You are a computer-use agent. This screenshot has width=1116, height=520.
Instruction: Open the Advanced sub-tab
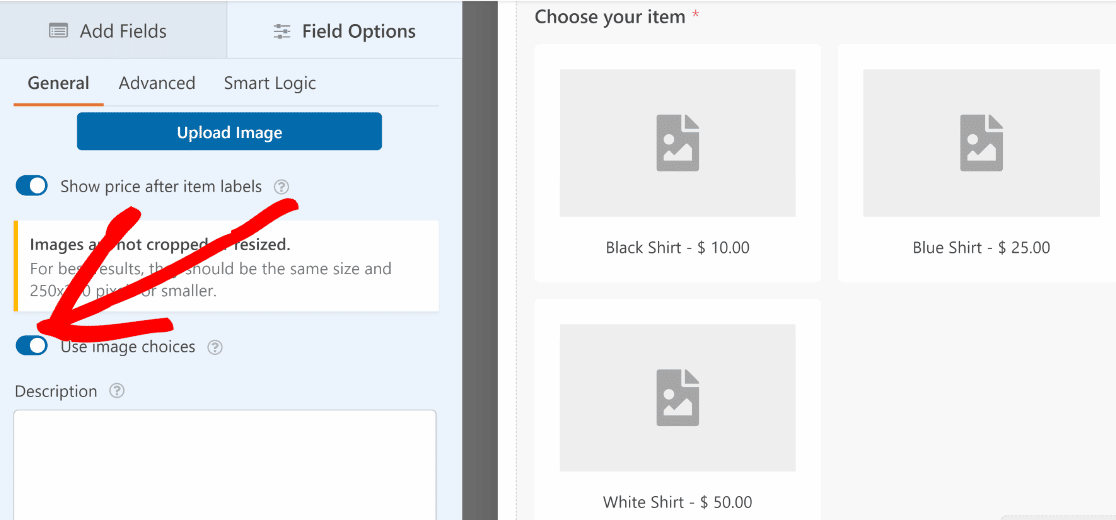157,83
